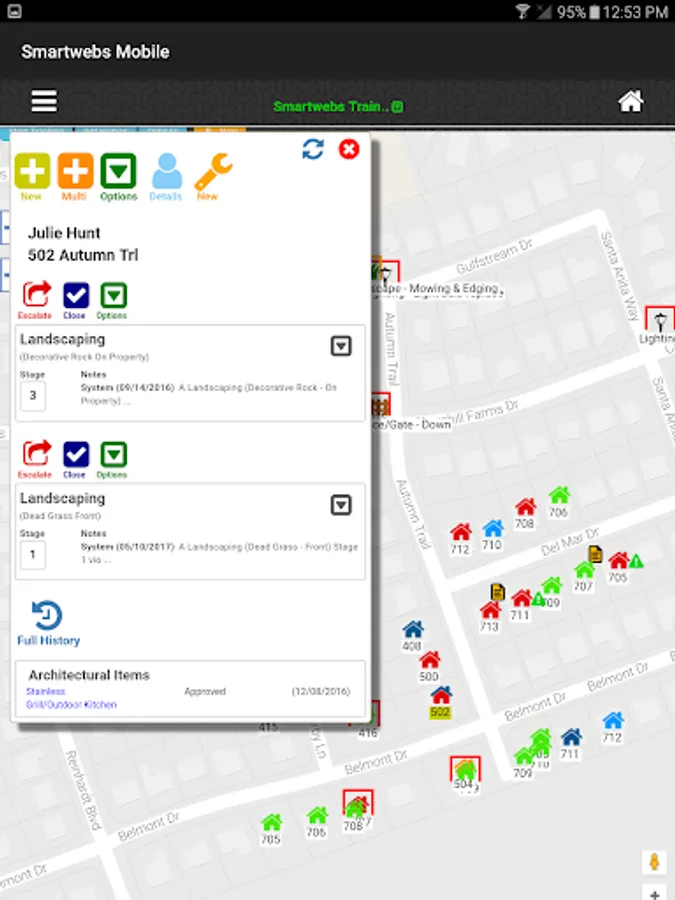Tap Julie Hunt owner name
The height and width of the screenshot is (900, 675).
[x=64, y=233]
